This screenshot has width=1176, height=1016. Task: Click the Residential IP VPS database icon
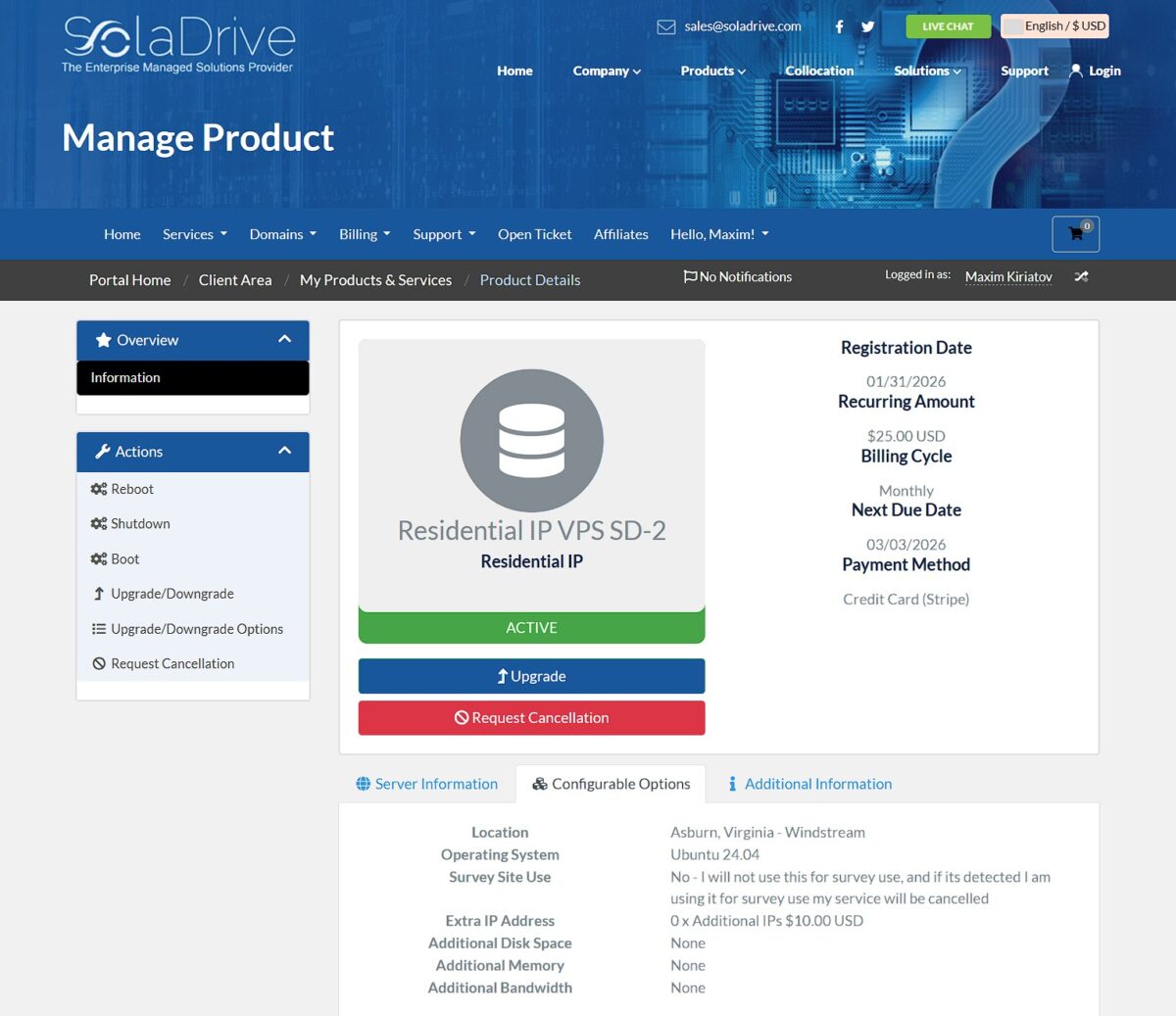[531, 440]
